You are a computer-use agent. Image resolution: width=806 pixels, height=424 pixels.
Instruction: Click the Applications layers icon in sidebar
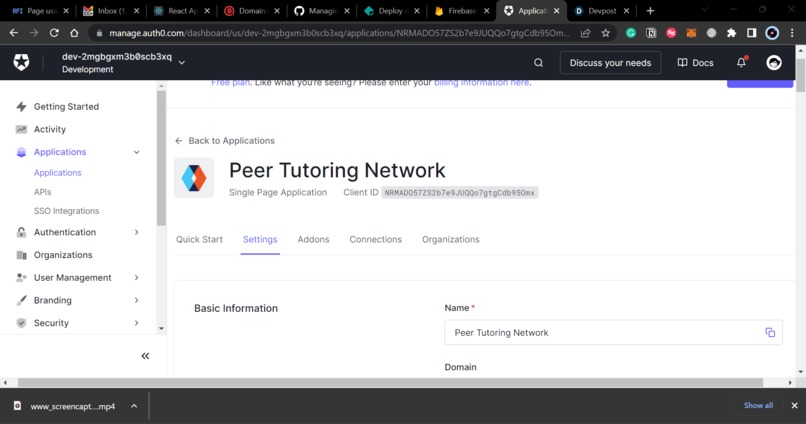[x=21, y=152]
